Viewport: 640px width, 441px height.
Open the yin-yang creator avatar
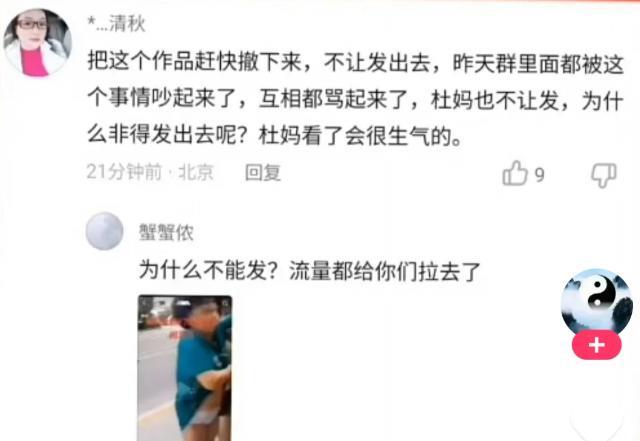tap(597, 301)
